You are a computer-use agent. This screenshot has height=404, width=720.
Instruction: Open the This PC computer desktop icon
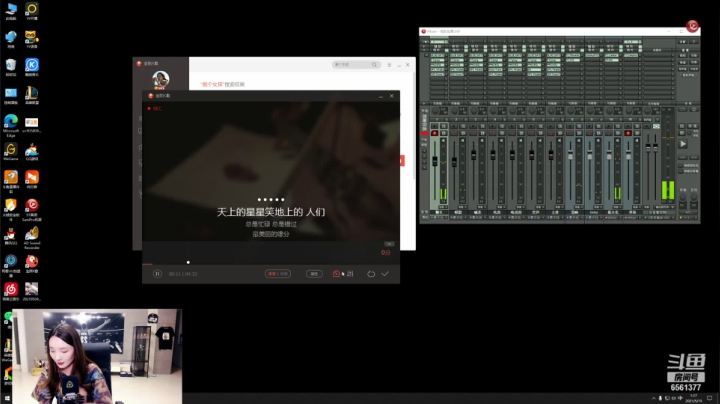(x=11, y=11)
